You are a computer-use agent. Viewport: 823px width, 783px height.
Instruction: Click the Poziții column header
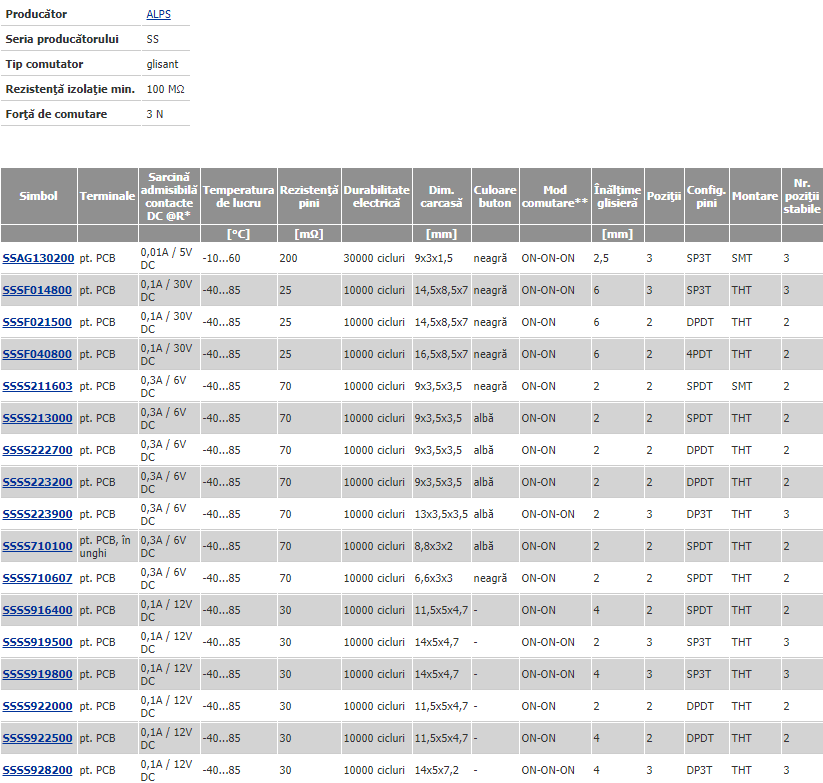pyautogui.click(x=664, y=196)
